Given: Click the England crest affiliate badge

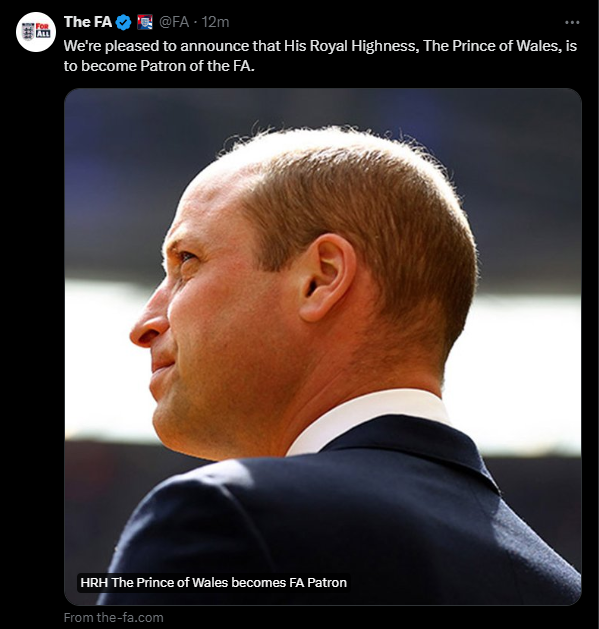Looking at the screenshot, I should pos(145,22).
